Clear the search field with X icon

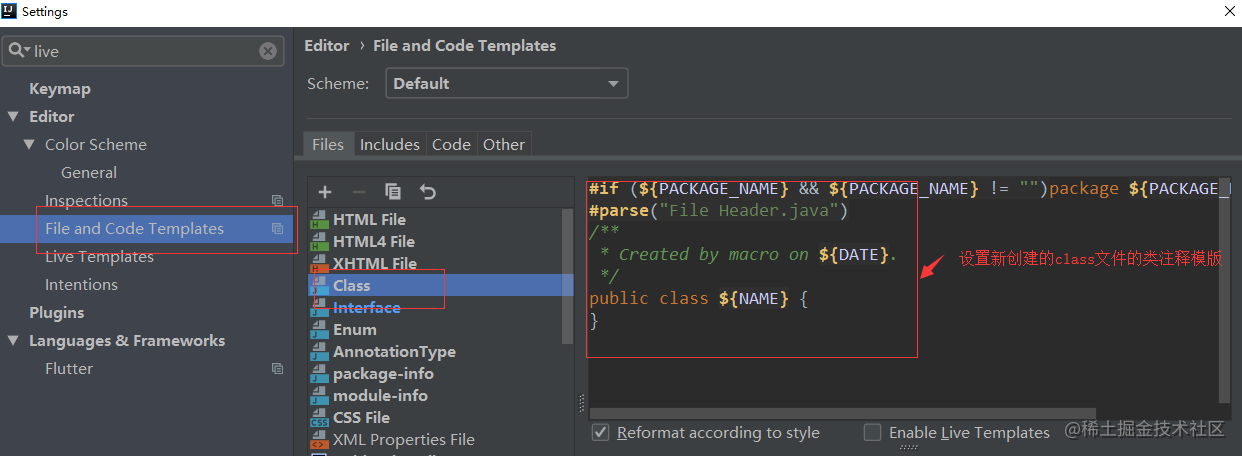[268, 51]
